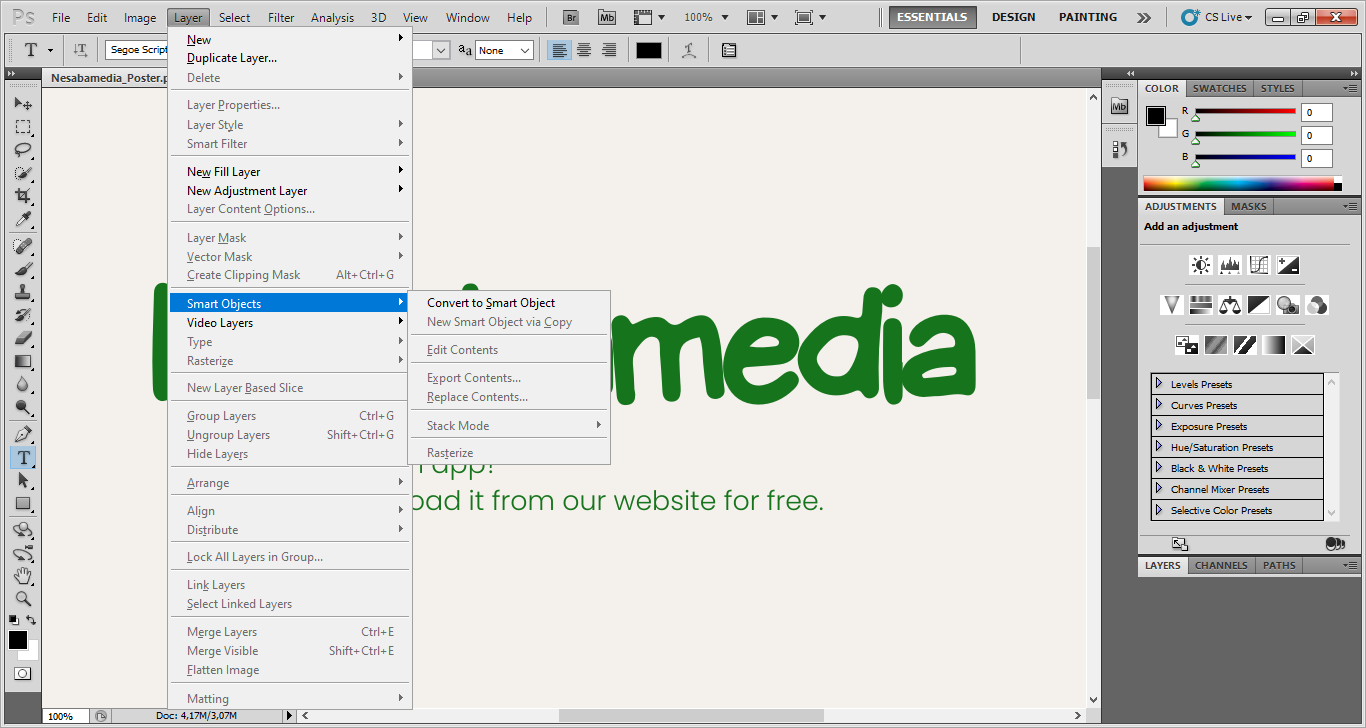Choose Convert to Smart Object
Viewport: 1366px width, 728px height.
click(x=490, y=303)
